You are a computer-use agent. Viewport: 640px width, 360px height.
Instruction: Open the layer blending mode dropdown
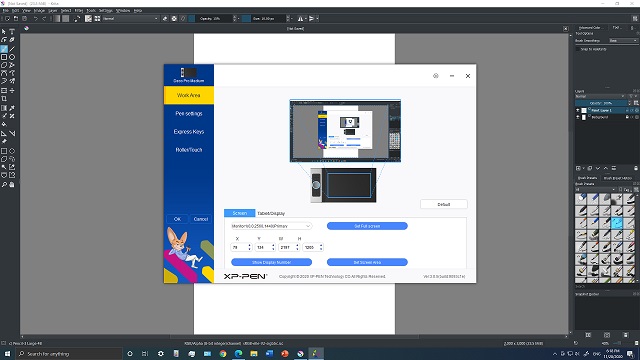coord(600,96)
